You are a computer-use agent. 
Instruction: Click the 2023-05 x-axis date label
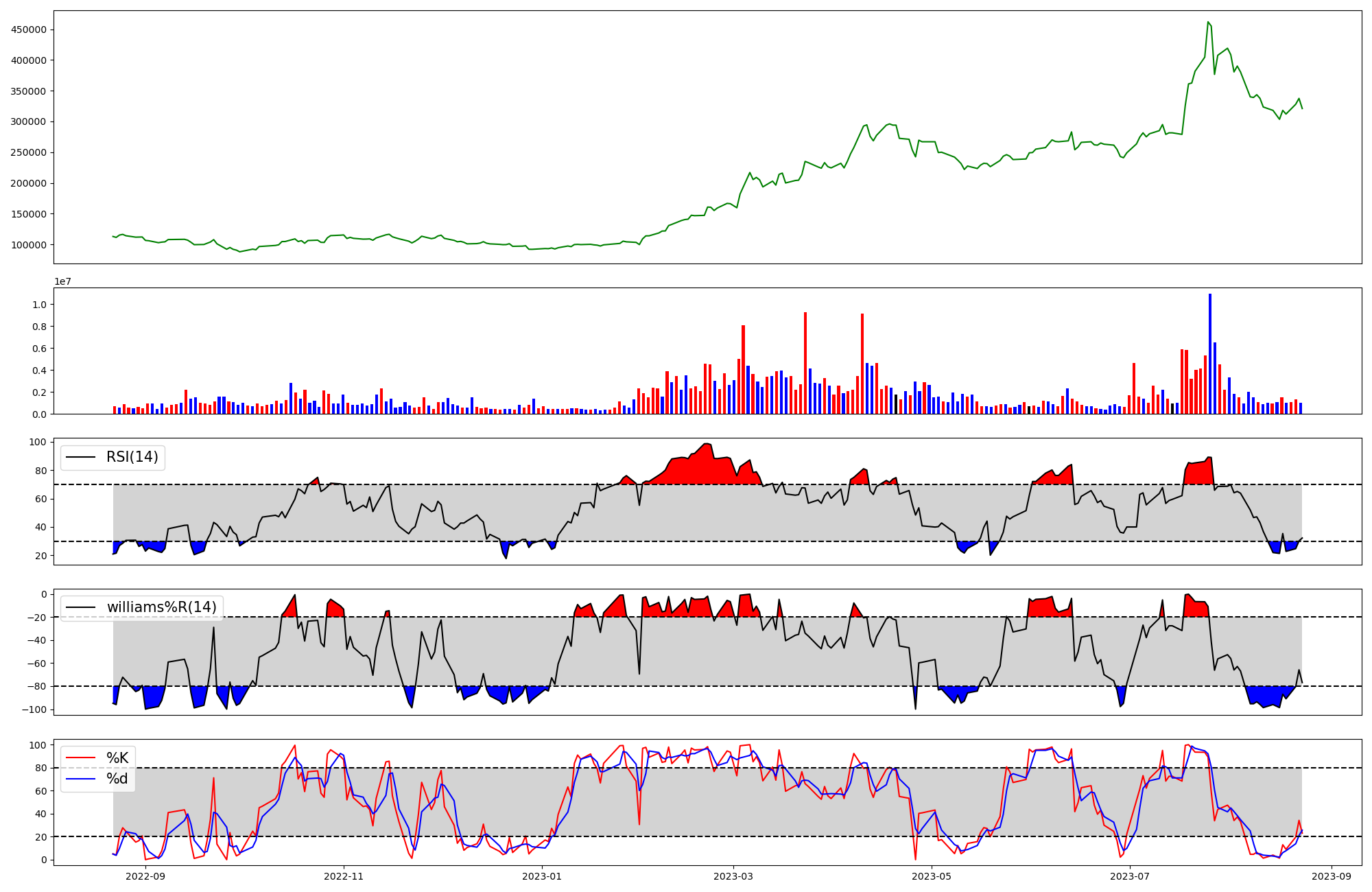tap(932, 876)
